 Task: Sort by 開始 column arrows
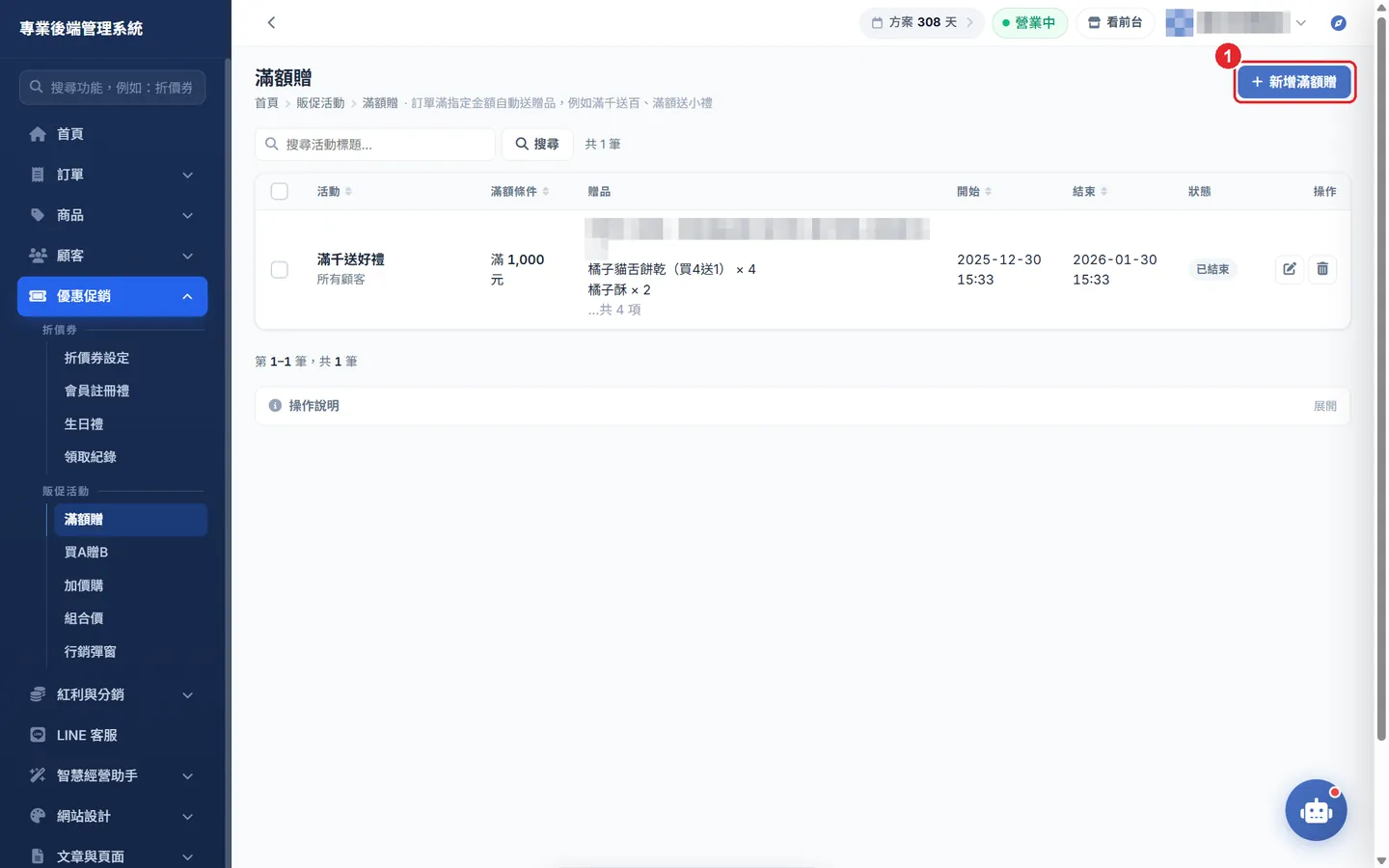pyautogui.click(x=989, y=192)
